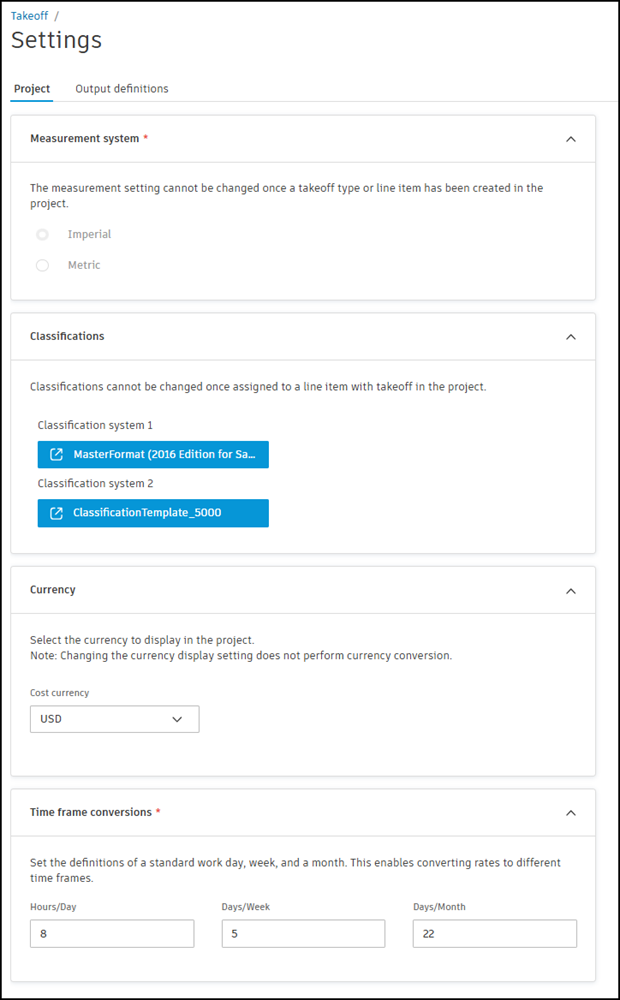
Task: Collapse the Measurement system section
Action: (571, 139)
